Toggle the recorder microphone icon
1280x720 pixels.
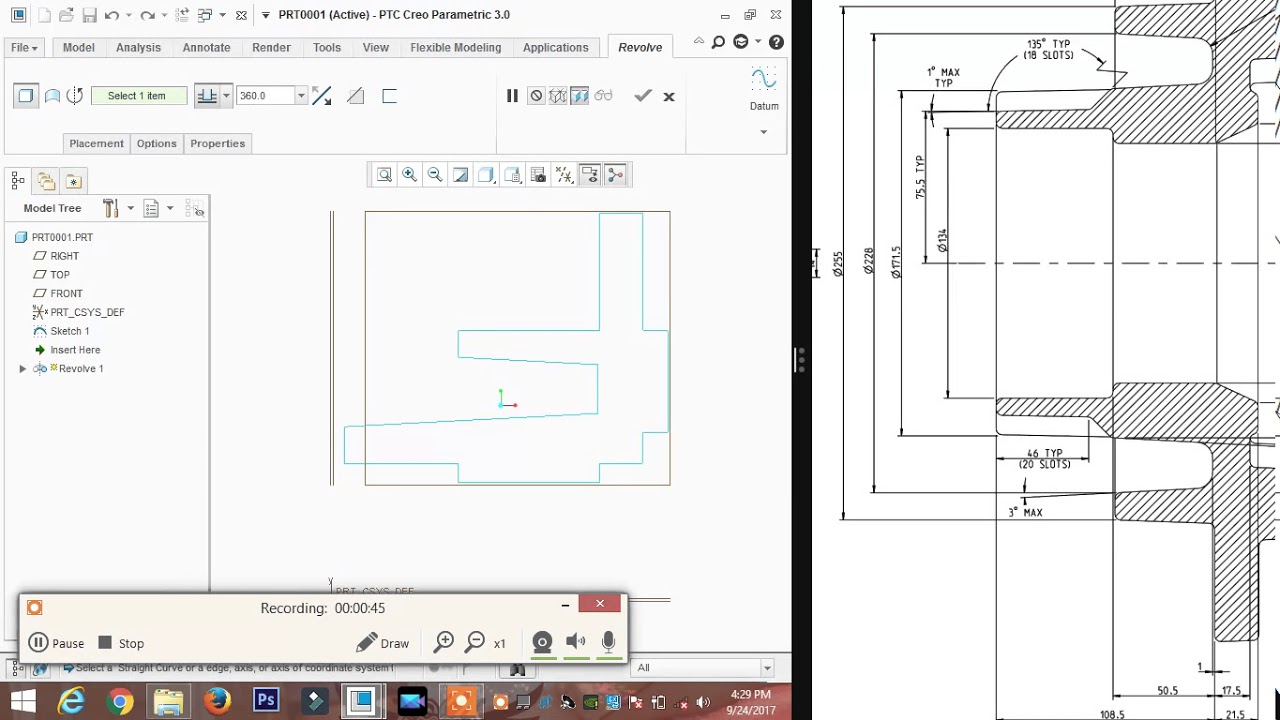pyautogui.click(x=608, y=643)
